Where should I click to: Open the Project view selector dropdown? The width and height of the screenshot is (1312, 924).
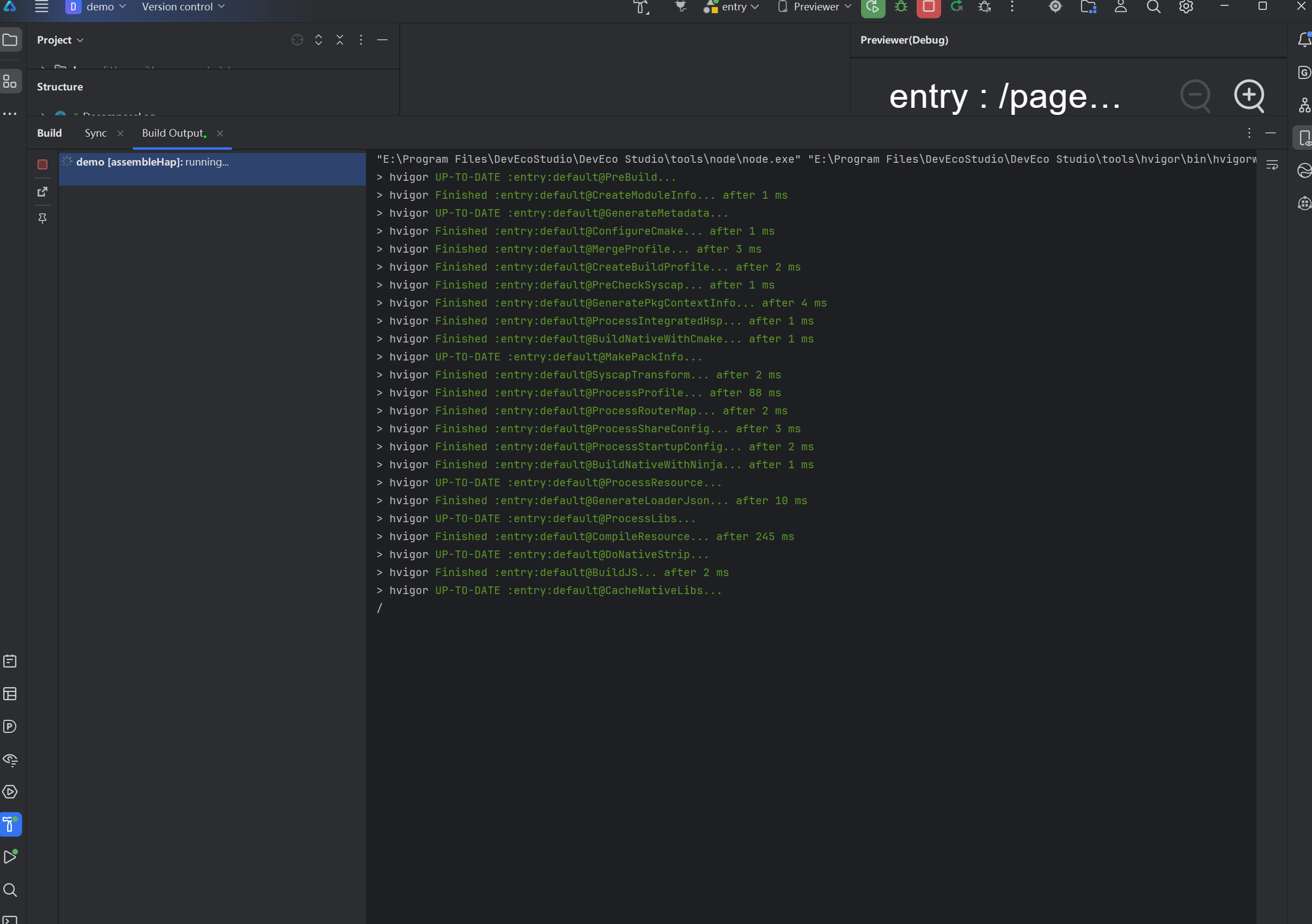pyautogui.click(x=60, y=40)
